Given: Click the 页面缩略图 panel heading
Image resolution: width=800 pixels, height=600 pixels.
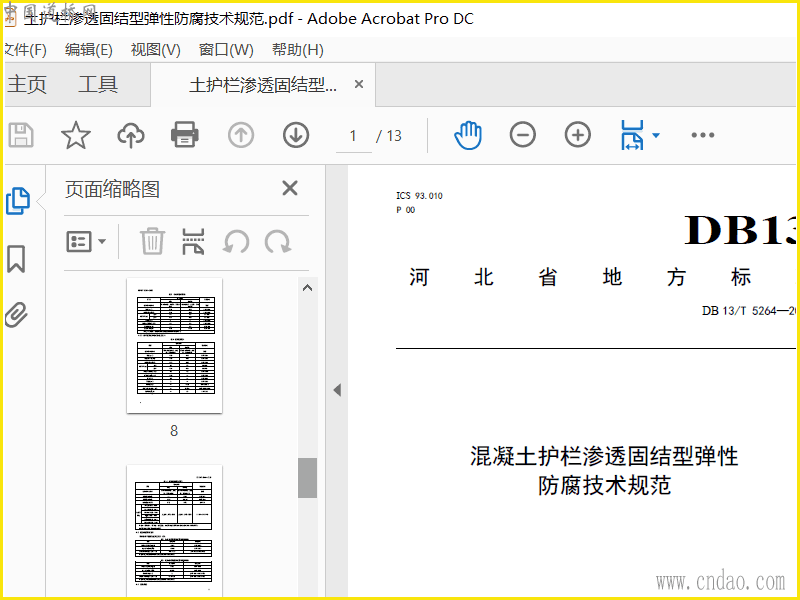Looking at the screenshot, I should point(112,189).
